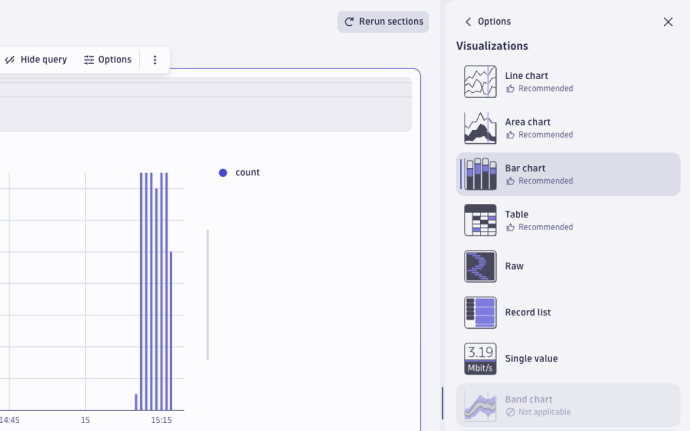Image resolution: width=690 pixels, height=431 pixels.
Task: Choose the Area chart visualization icon
Action: (480, 128)
